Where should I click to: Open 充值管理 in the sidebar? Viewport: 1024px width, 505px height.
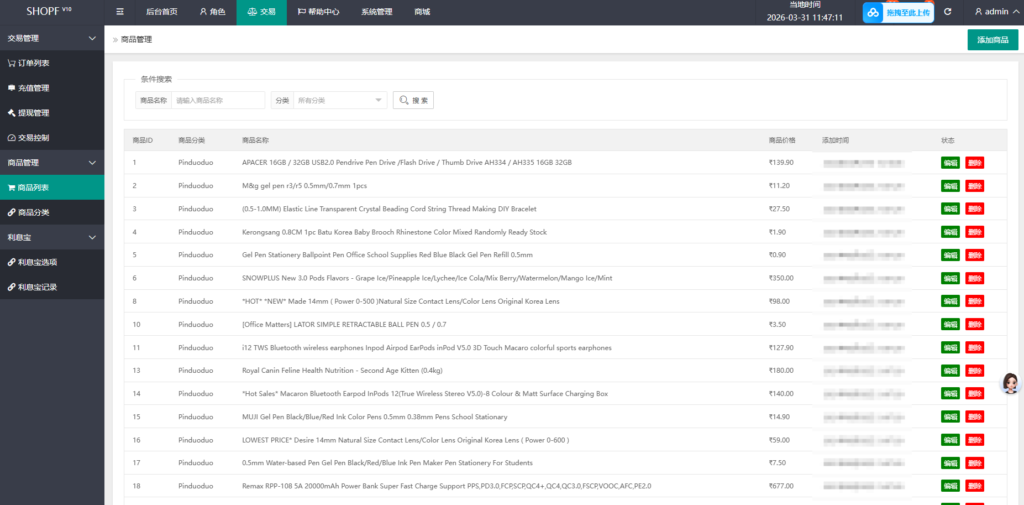(33, 88)
